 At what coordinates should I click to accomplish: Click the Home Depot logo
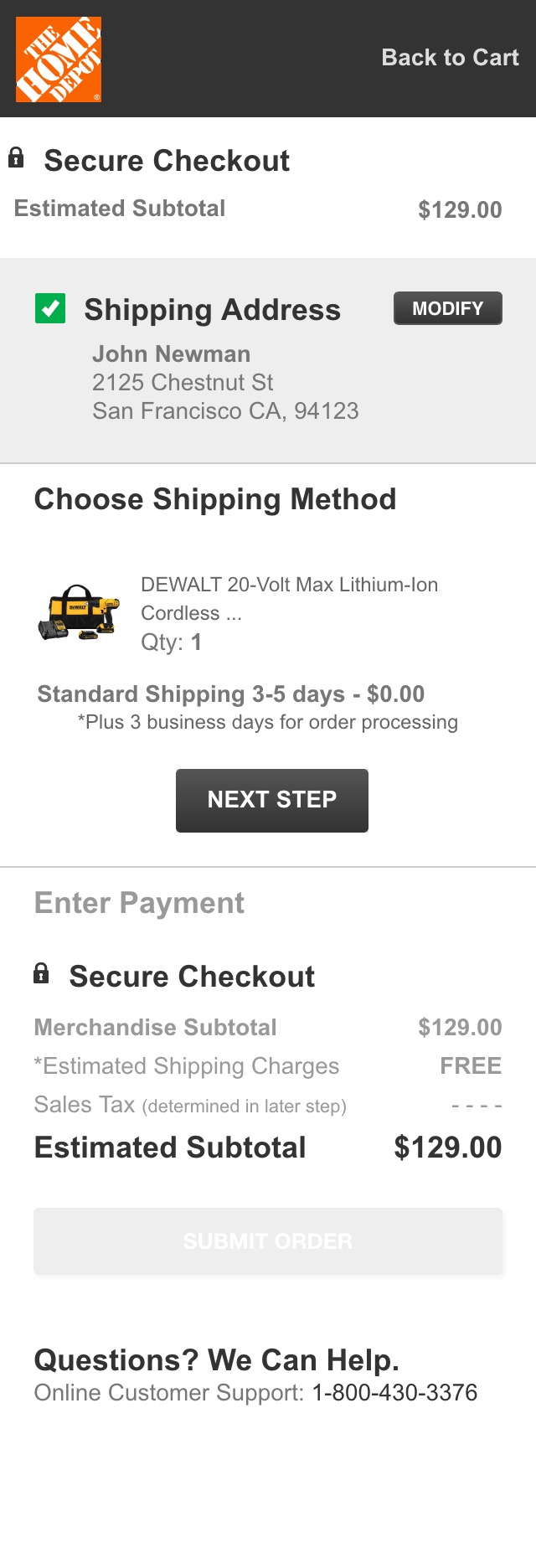(59, 59)
